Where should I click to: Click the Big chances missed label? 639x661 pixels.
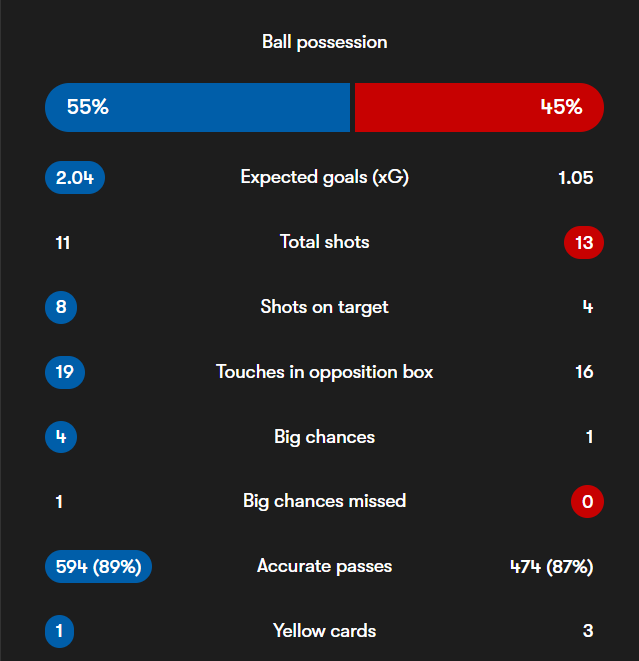[325, 502]
